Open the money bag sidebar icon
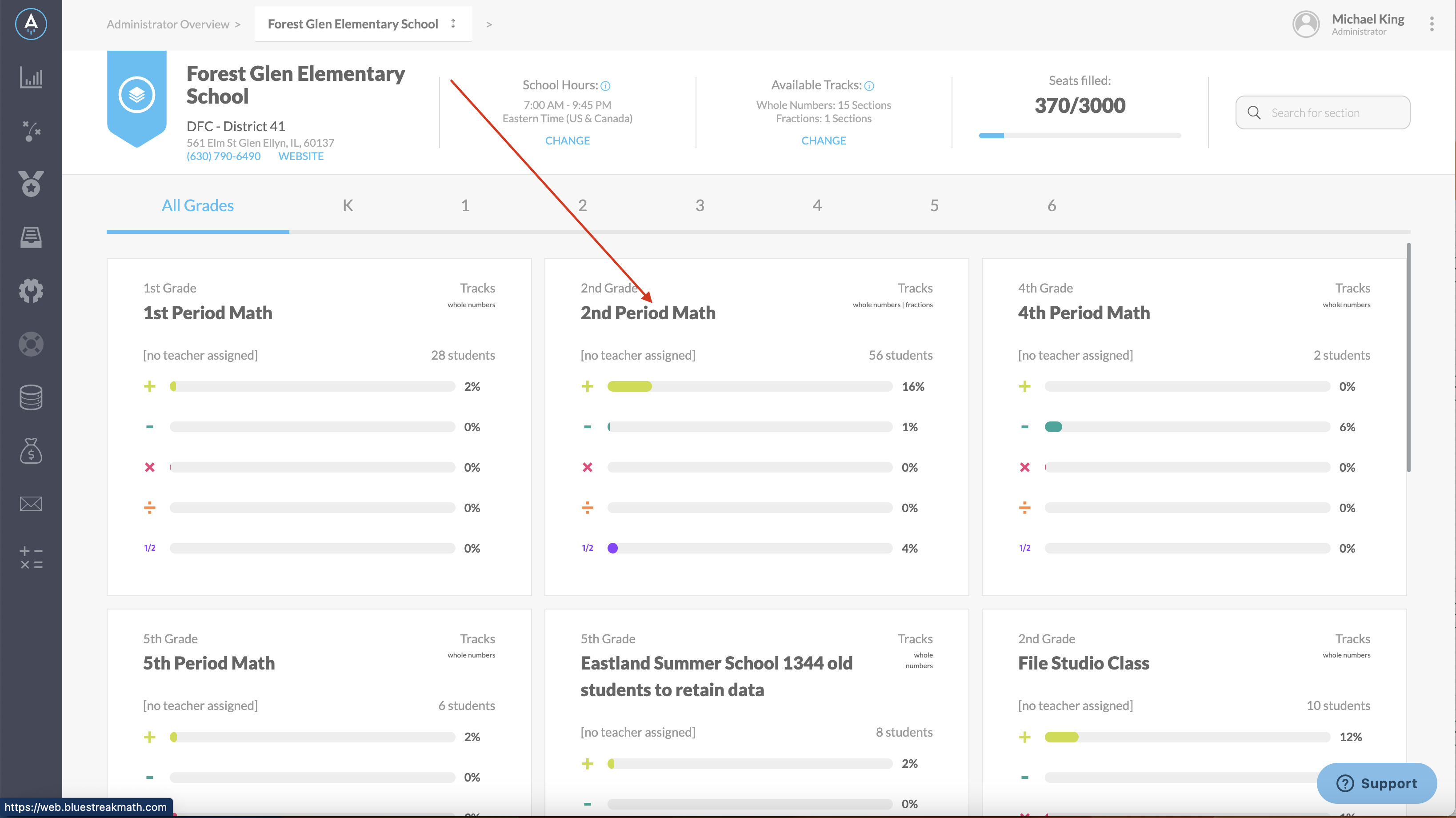This screenshot has width=1456, height=818. click(31, 450)
